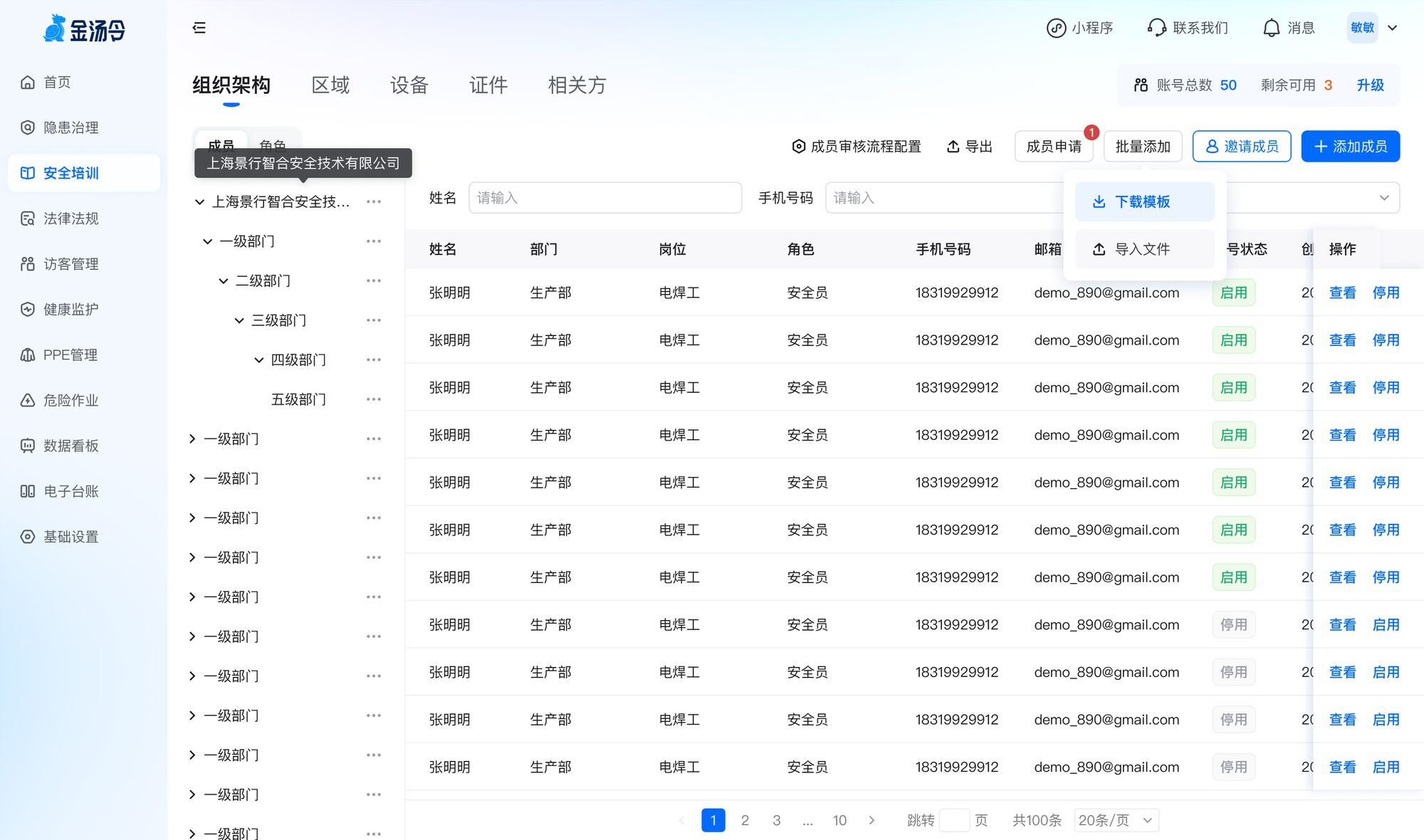Collapse the 二级部门 tree node
This screenshot has height=840, width=1424.
click(x=223, y=281)
